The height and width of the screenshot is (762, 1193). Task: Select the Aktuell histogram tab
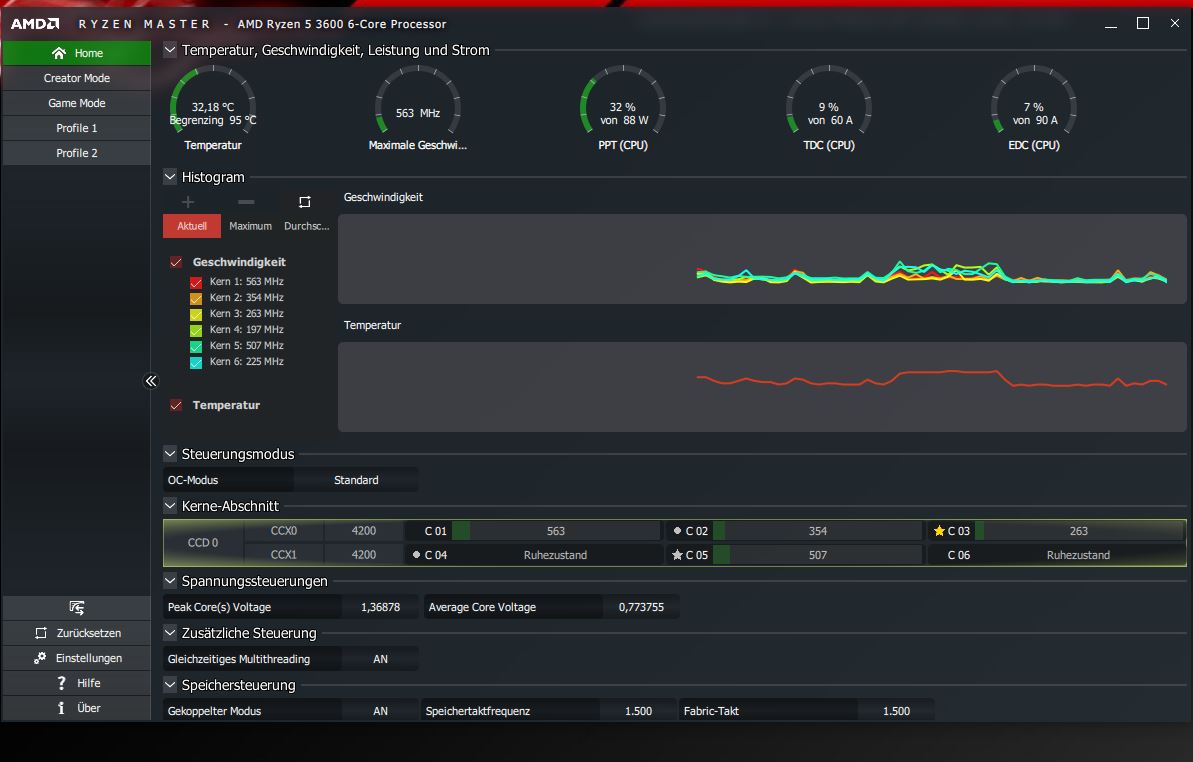coord(192,226)
